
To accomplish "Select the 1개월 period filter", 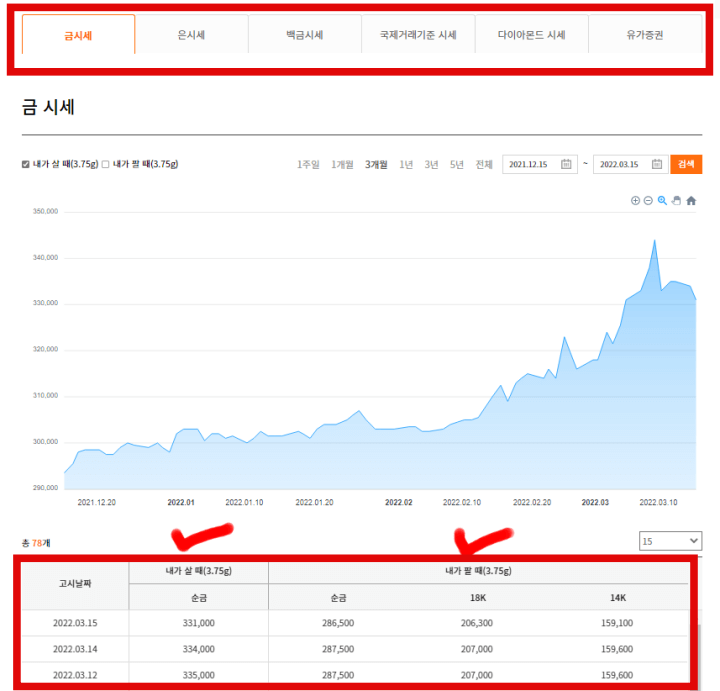I will 342,164.
